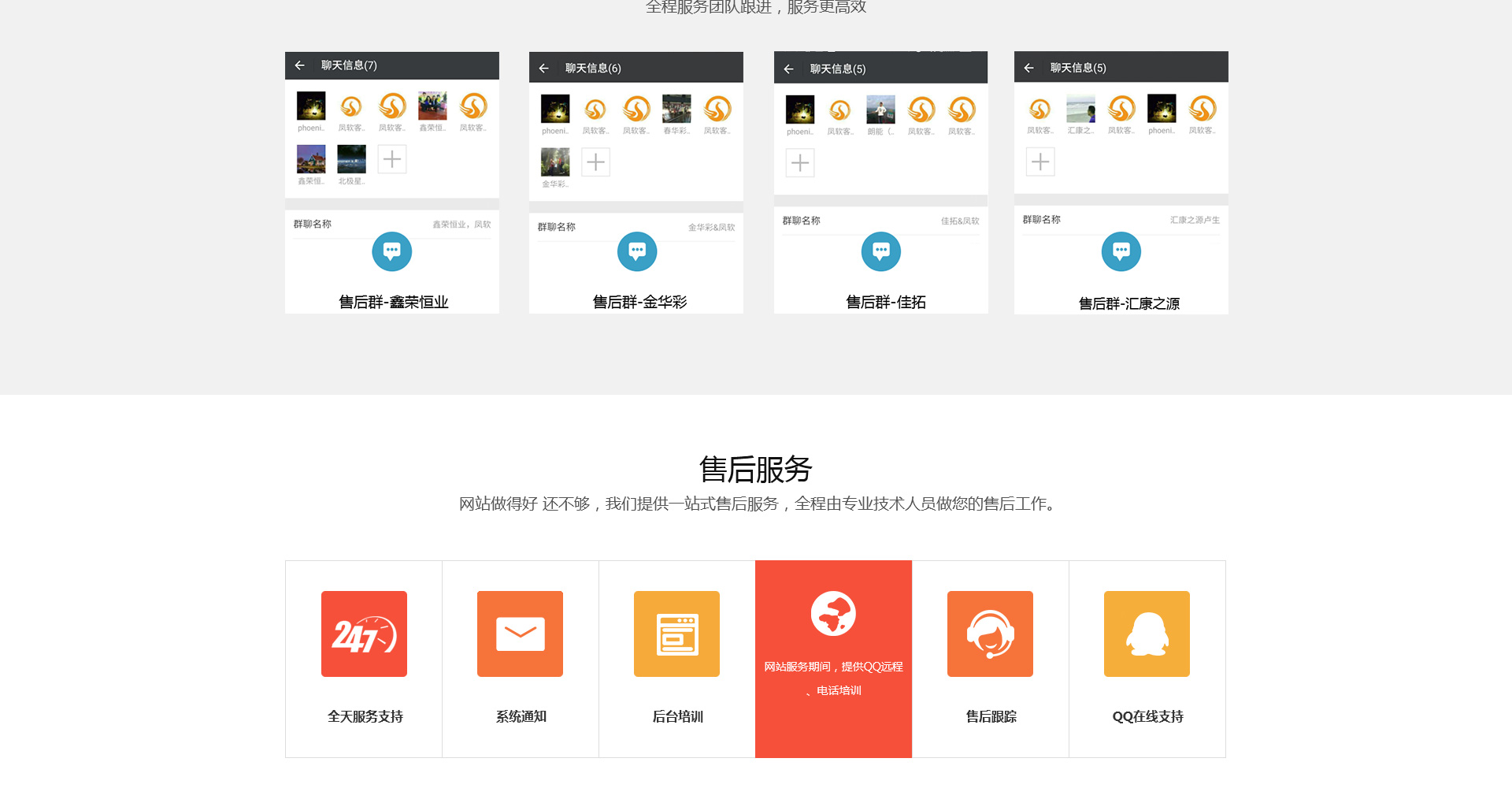Click the 北极星 member avatar thumbnail
Viewport: 1512px width, 788px height.
(x=351, y=159)
